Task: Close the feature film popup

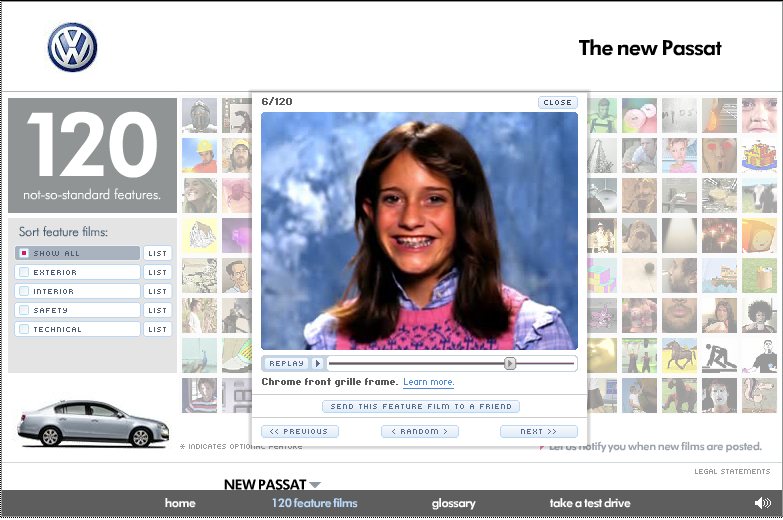Action: (557, 102)
